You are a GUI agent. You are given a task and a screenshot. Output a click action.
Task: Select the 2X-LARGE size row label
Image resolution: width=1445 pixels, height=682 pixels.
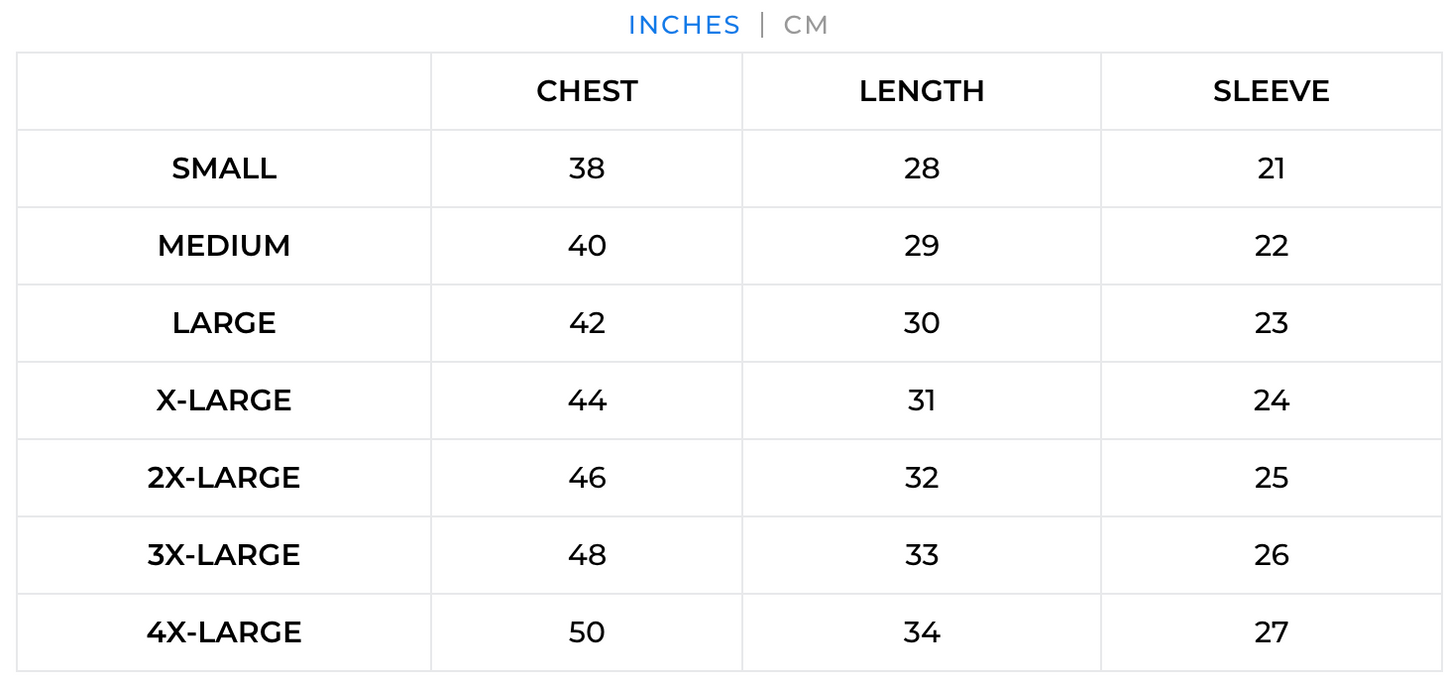coord(224,478)
